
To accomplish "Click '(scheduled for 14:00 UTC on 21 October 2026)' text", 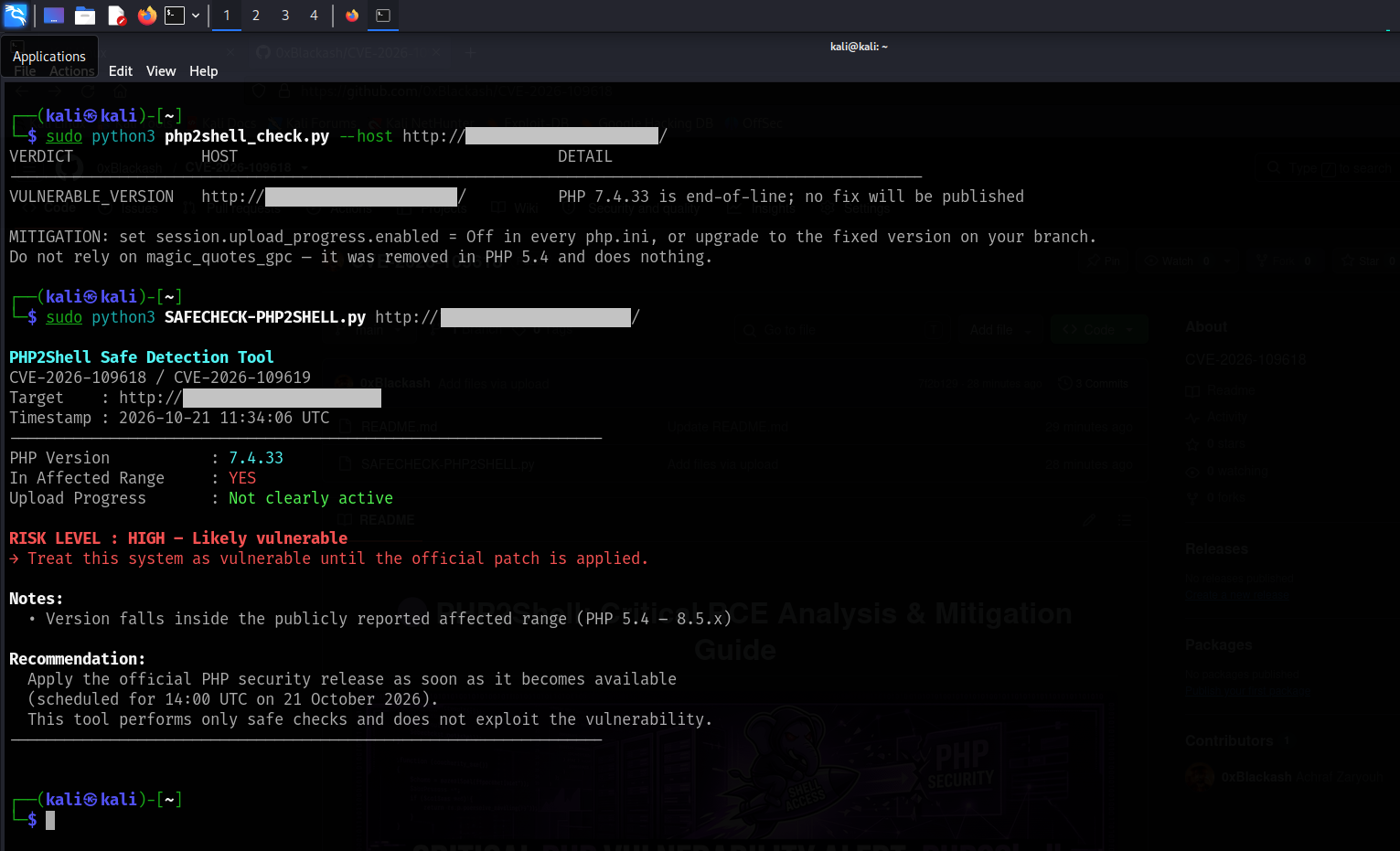I will (233, 699).
